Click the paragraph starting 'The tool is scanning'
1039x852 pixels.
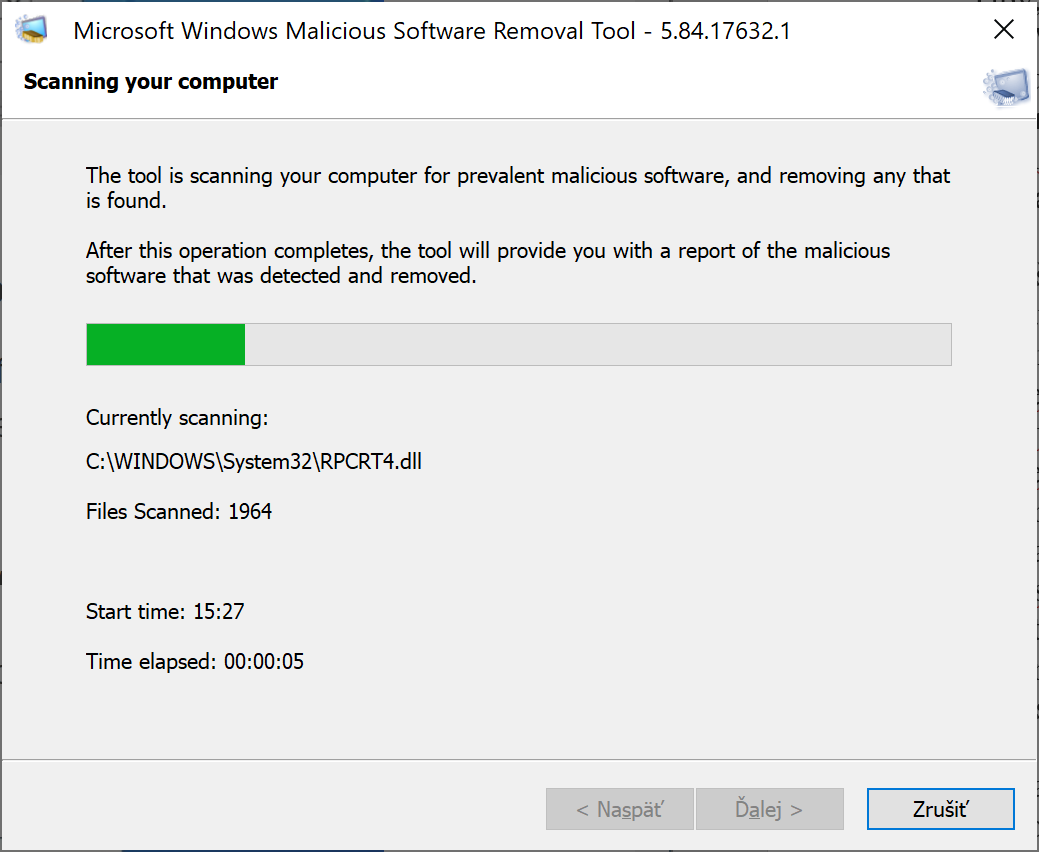[518, 188]
